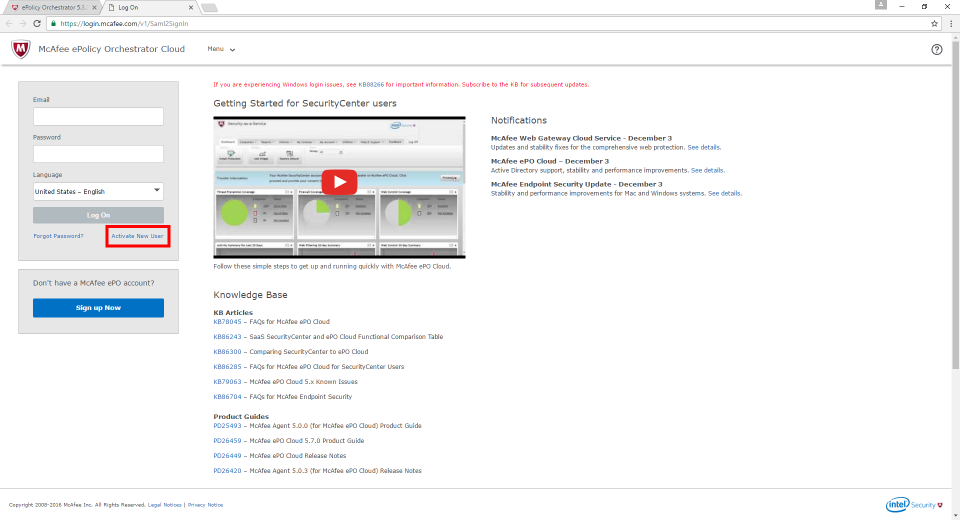
Task: Bookmark this page with the star icon
Action: tap(933, 22)
